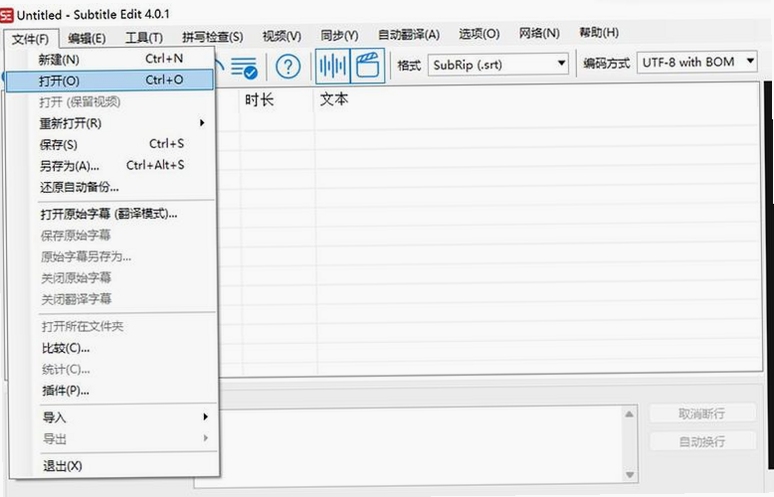Click the text box scrollbar down arrow

click(630, 474)
